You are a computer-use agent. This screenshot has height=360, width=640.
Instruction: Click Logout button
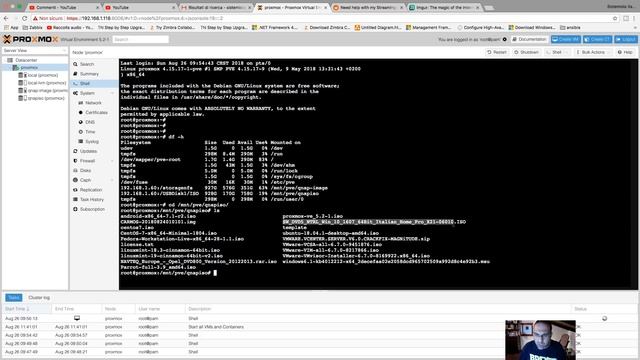626,40
